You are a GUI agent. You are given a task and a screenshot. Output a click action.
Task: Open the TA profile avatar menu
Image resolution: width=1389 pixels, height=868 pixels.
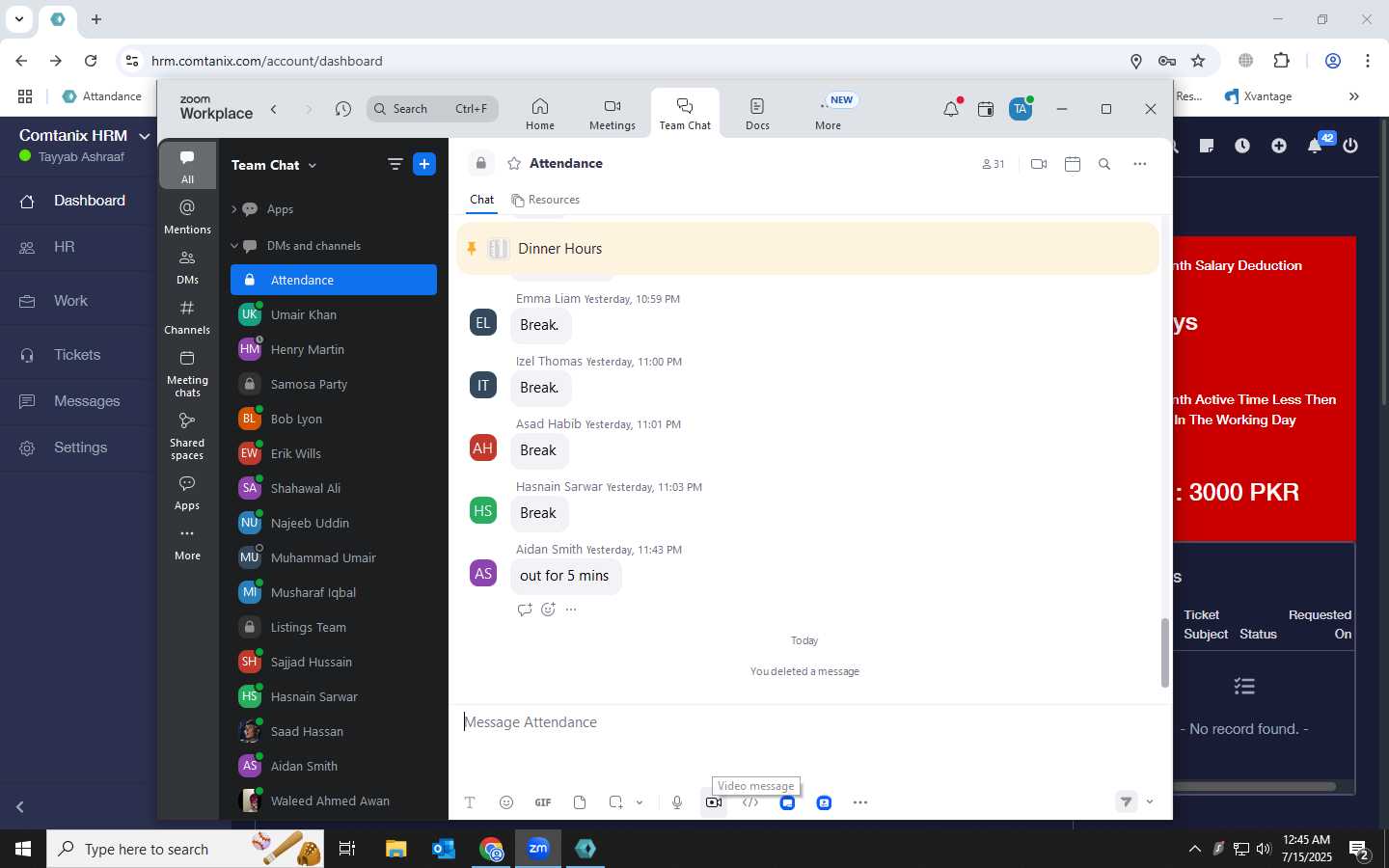1021,109
